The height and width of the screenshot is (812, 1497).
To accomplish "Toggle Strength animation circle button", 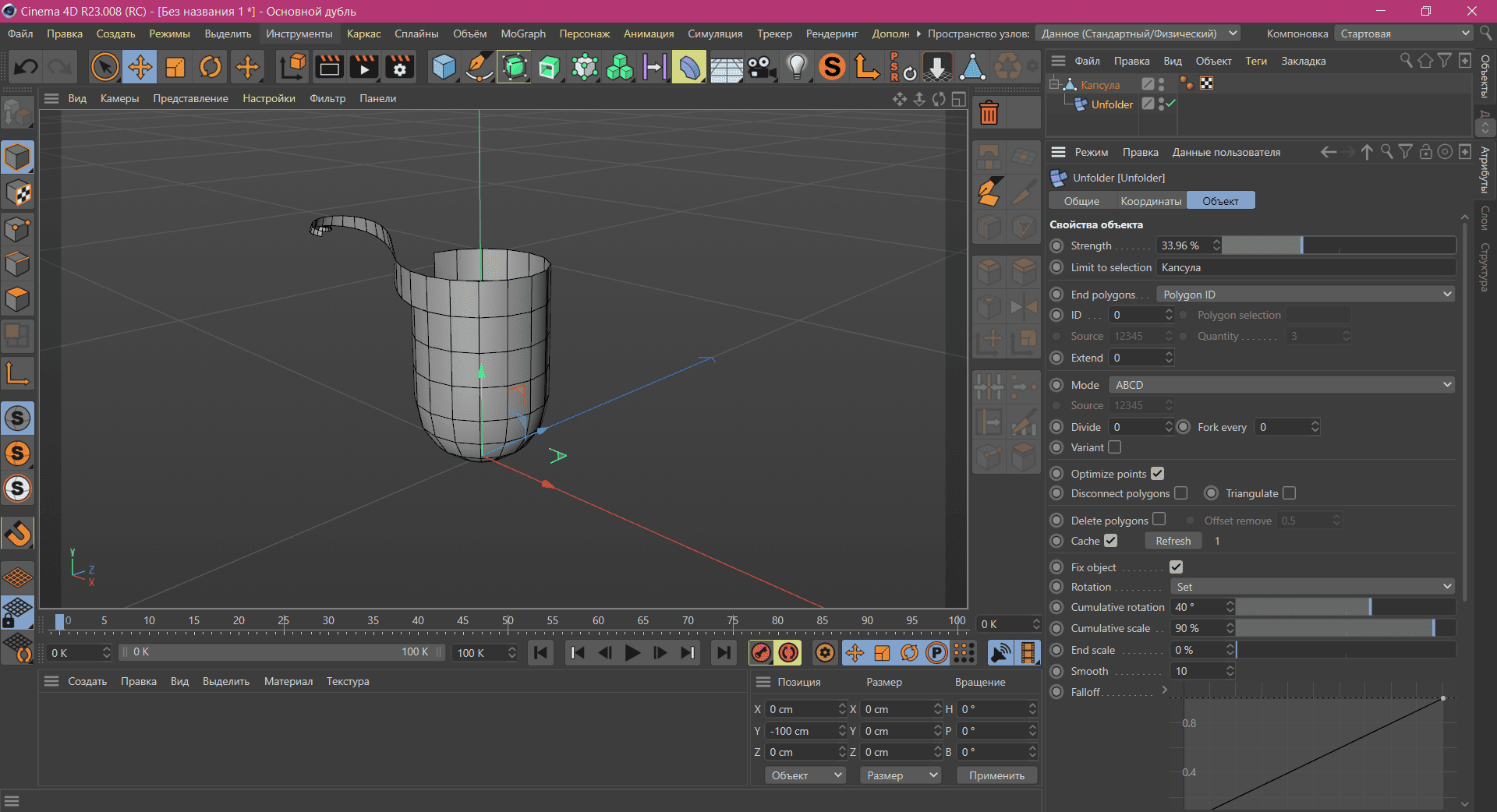I will (1056, 245).
